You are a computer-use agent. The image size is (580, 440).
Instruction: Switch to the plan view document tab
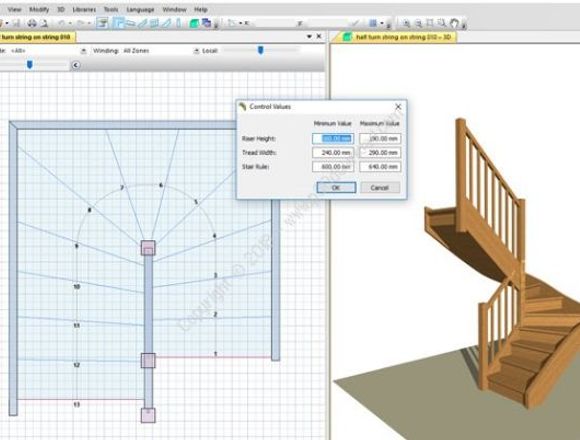[x=37, y=37]
